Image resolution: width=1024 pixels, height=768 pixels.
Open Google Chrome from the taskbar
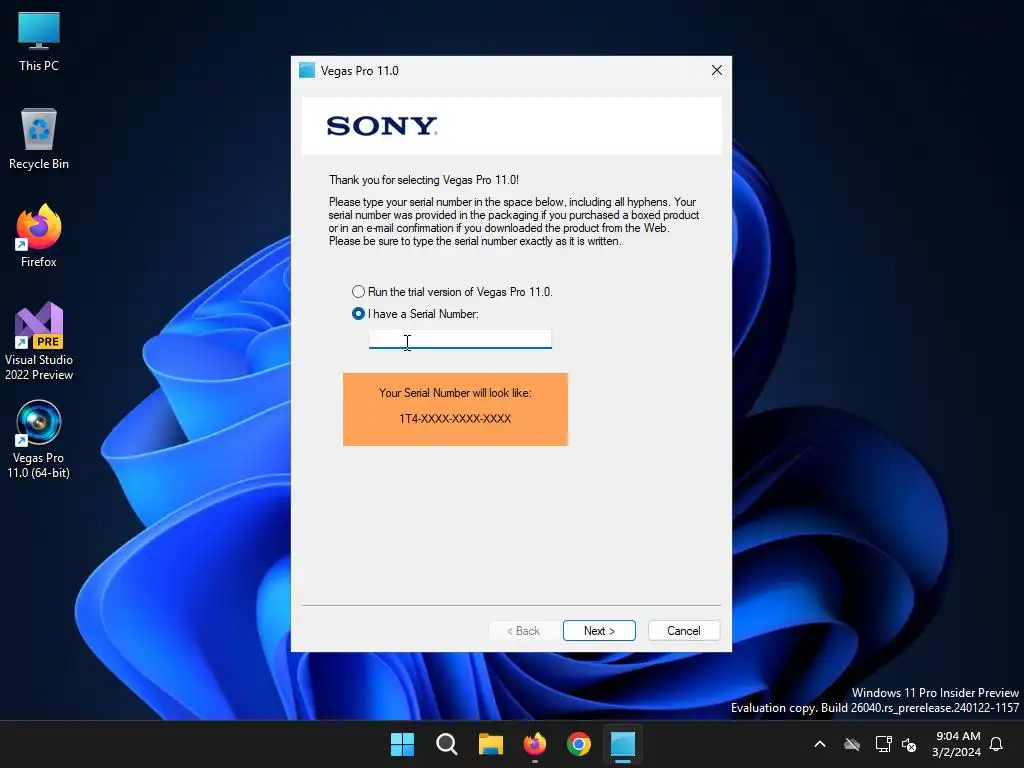579,744
